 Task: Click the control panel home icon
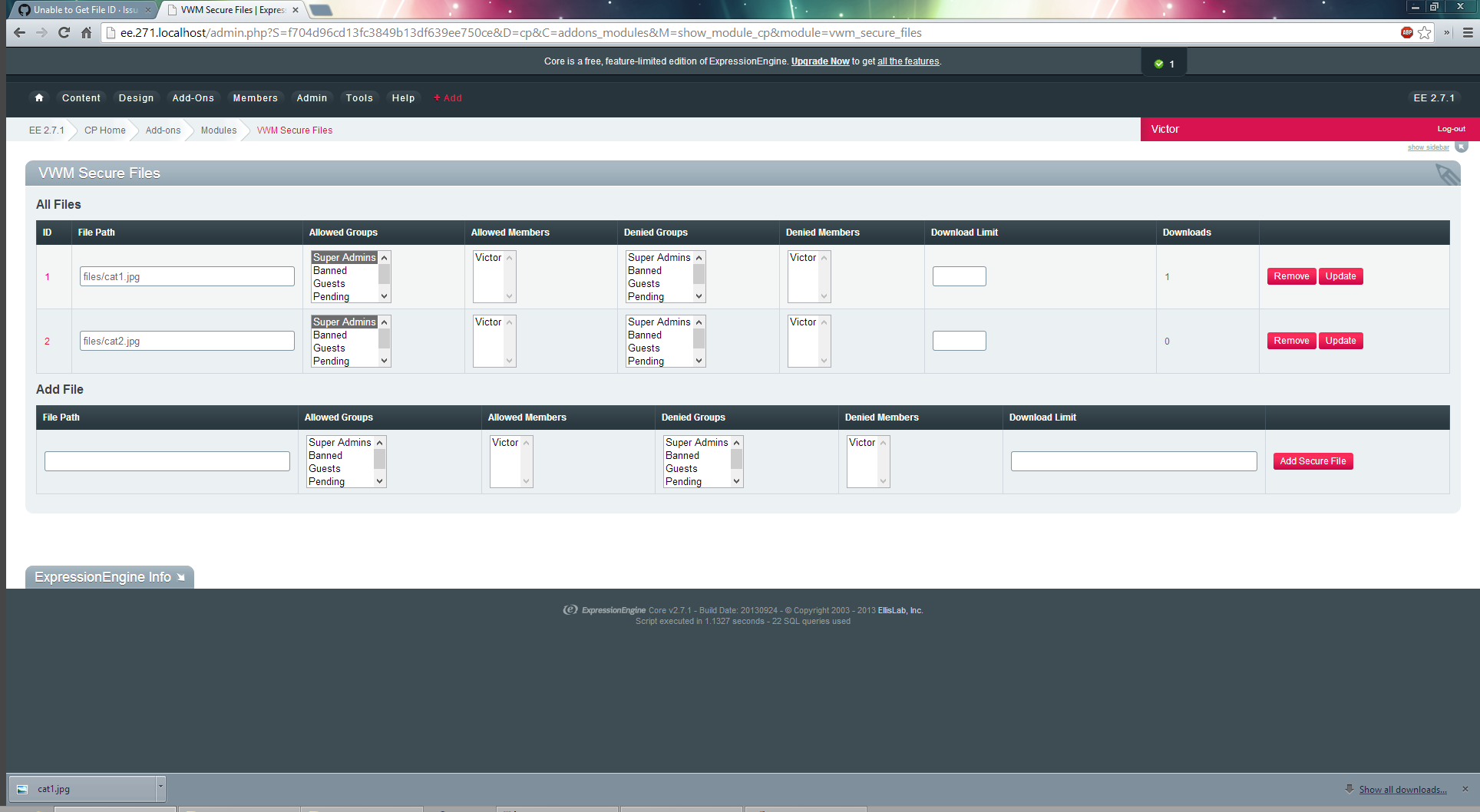coord(39,97)
